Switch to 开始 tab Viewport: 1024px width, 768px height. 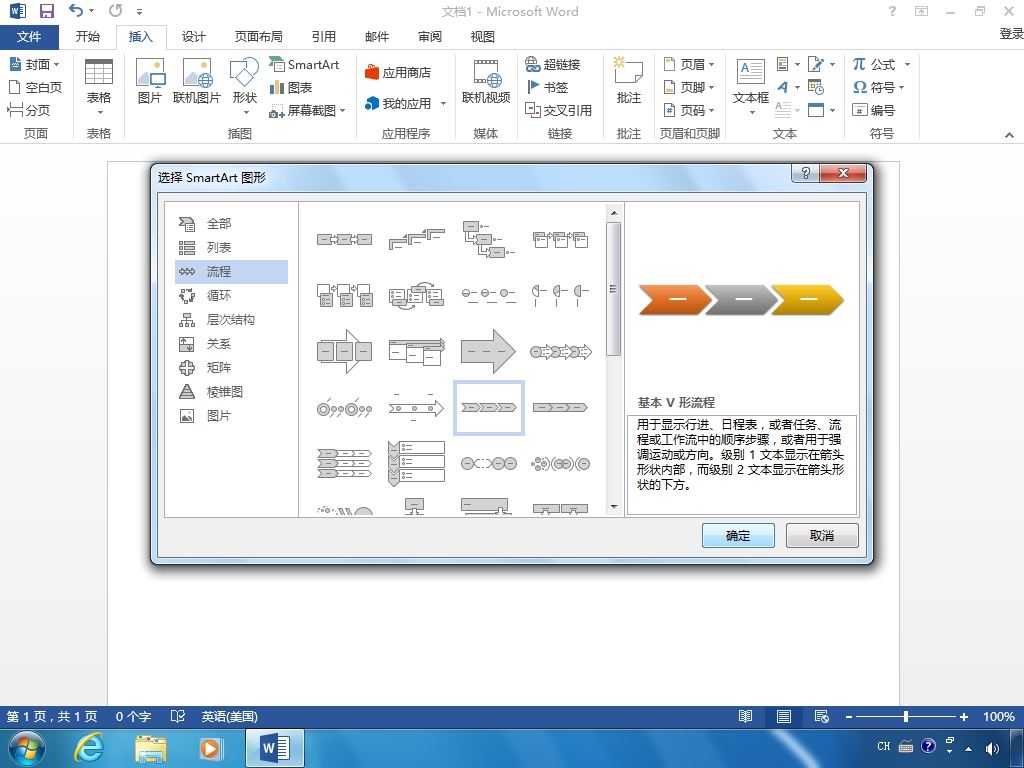click(x=88, y=37)
